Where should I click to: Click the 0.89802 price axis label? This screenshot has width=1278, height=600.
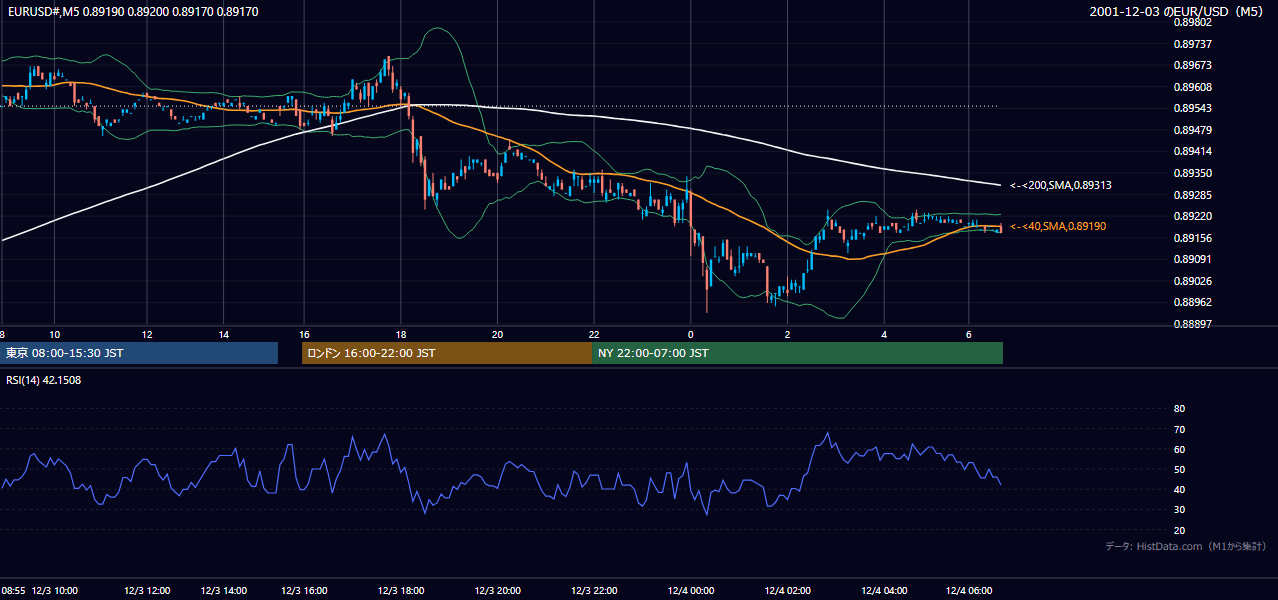pos(1193,22)
